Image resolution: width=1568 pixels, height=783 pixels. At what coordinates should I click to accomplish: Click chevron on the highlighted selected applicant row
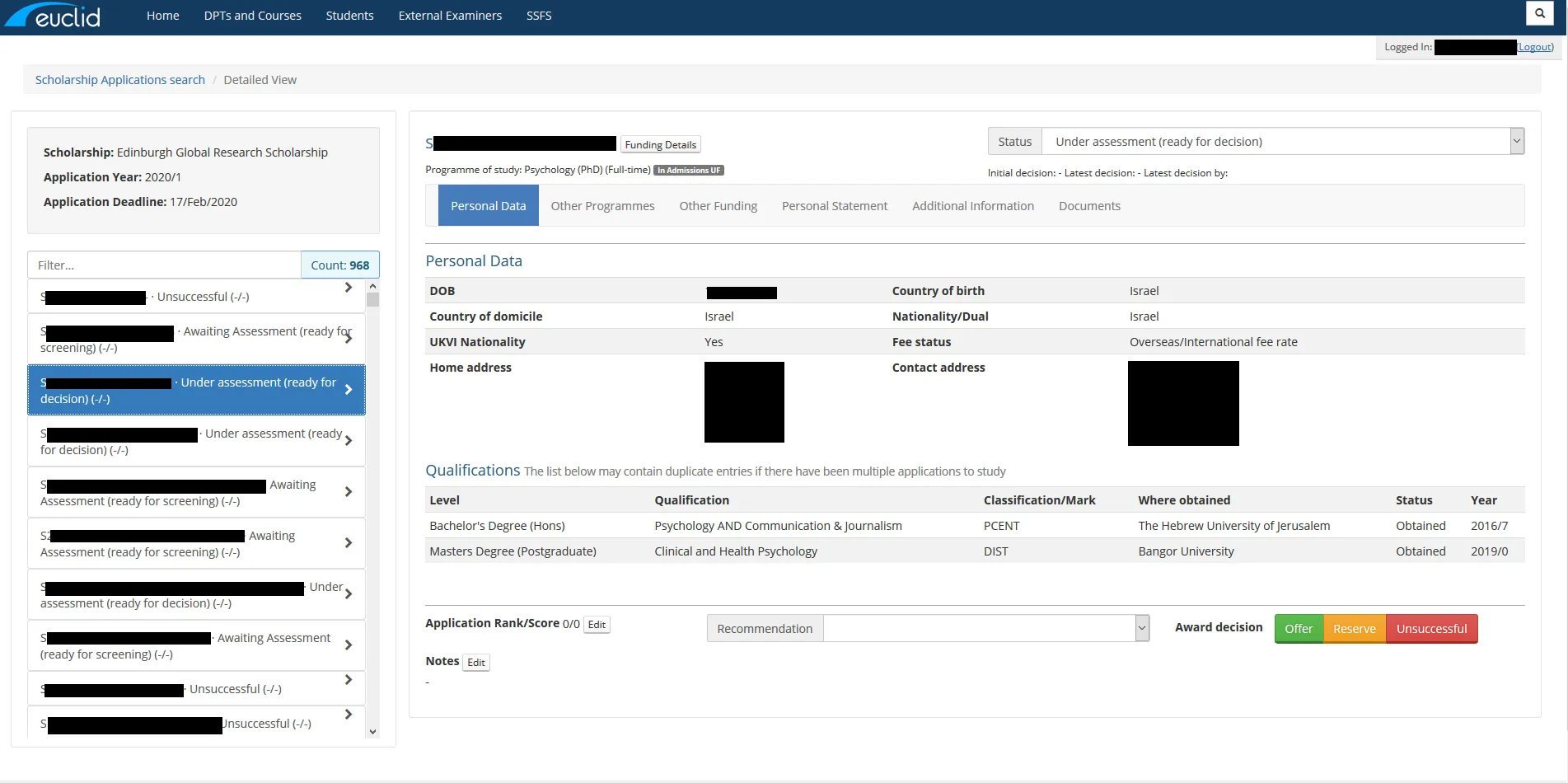tap(349, 390)
